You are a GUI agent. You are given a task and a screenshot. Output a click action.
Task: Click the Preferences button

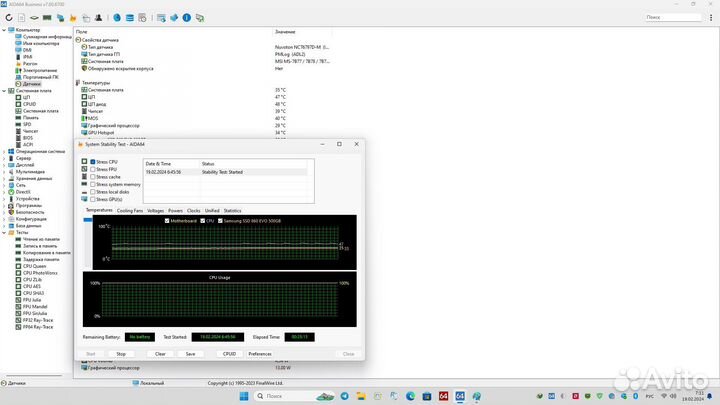(x=260, y=353)
